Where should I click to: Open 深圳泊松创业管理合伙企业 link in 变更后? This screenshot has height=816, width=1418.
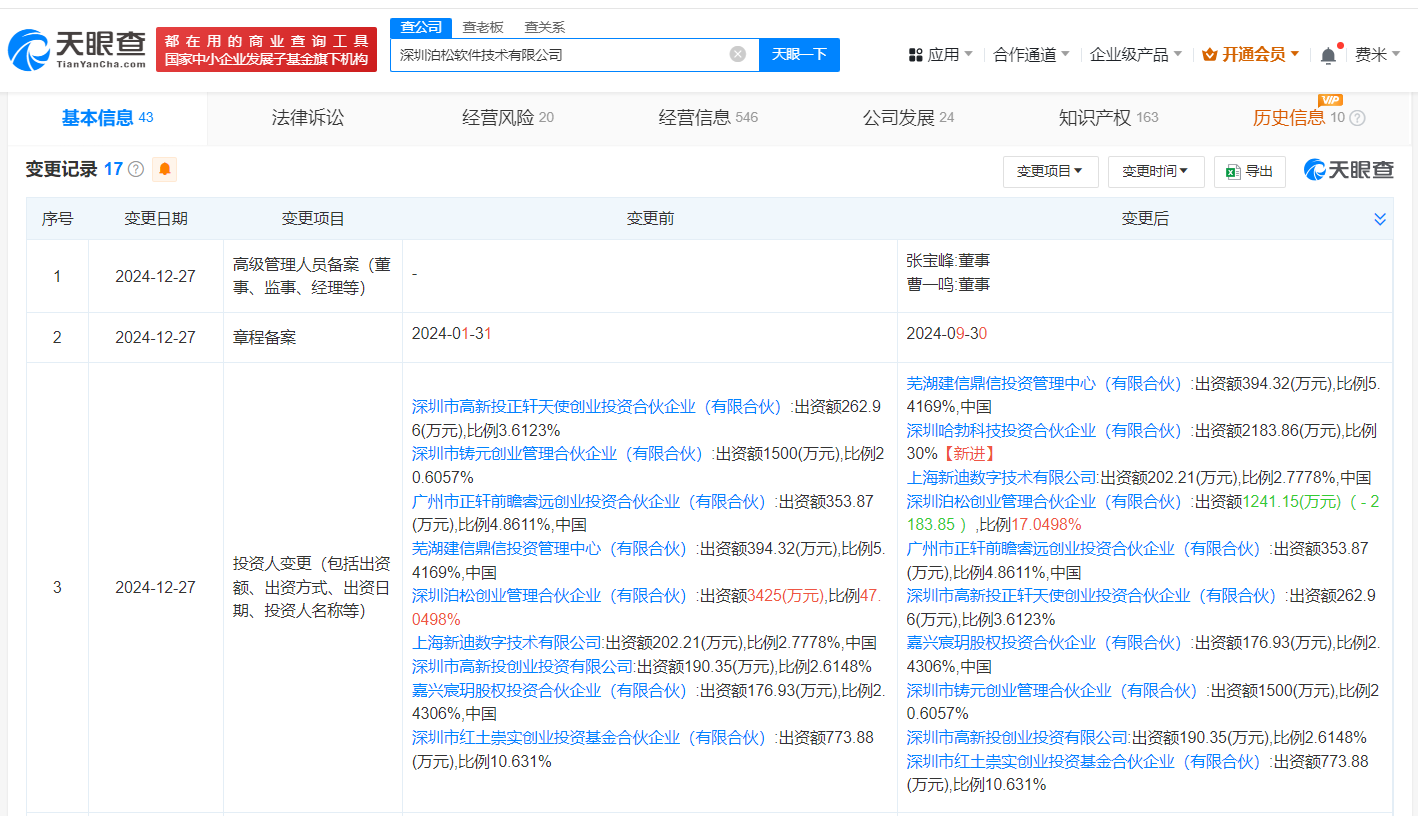coord(1049,501)
